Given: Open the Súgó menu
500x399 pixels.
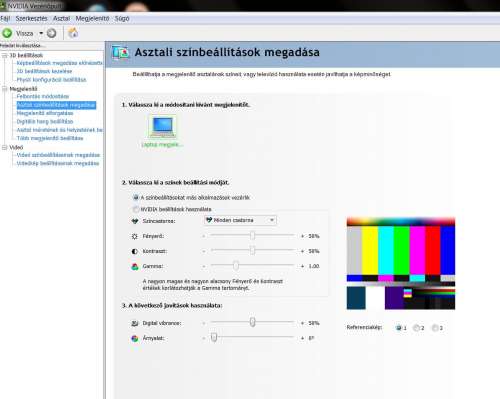Looking at the screenshot, I should 122,19.
